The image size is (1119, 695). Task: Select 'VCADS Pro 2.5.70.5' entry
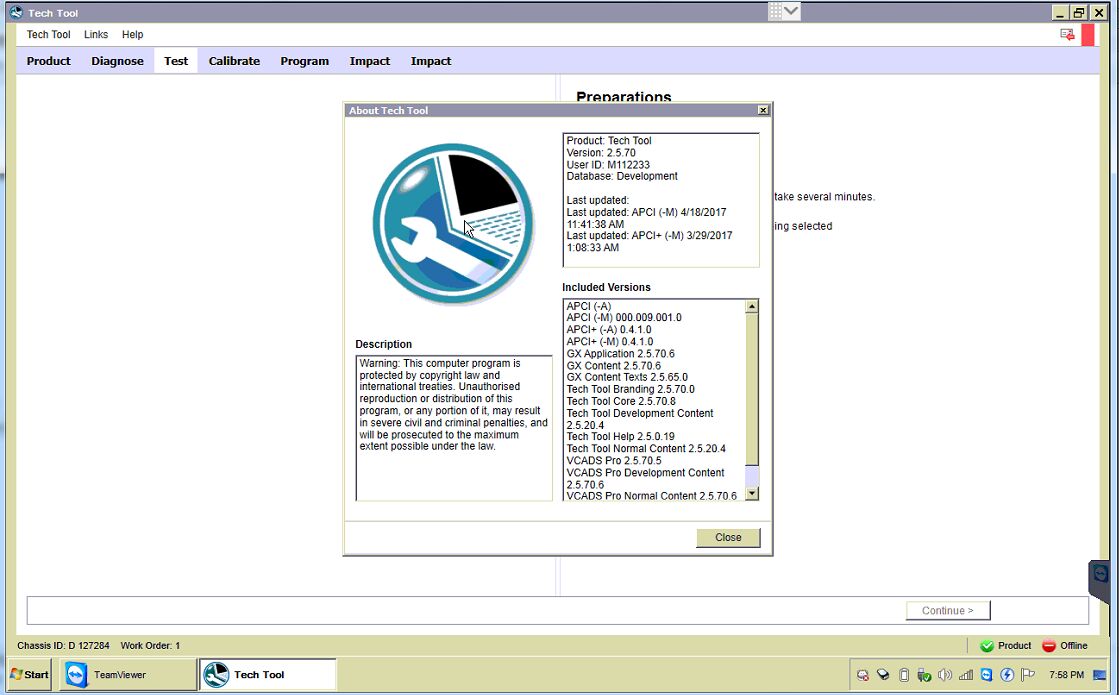coord(614,460)
